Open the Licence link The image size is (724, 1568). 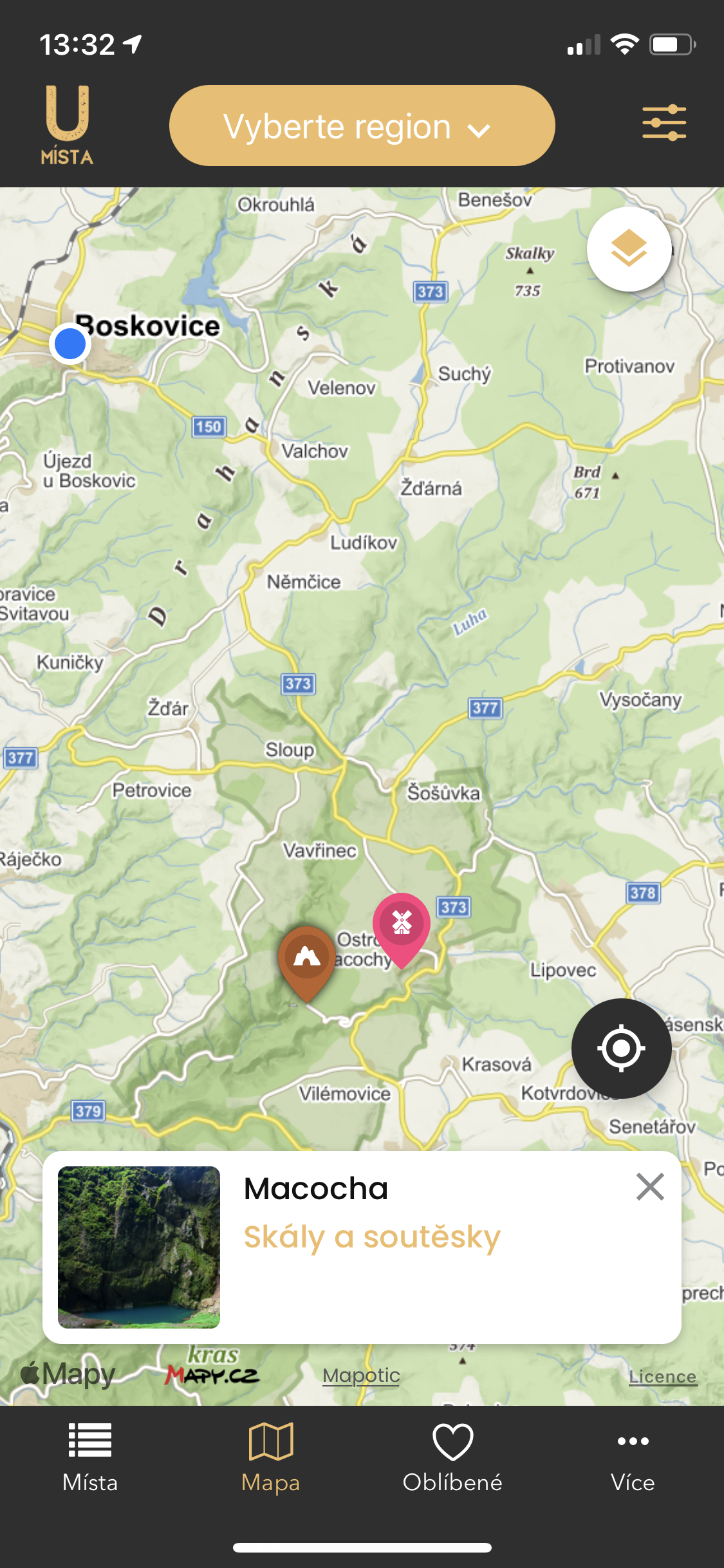tap(663, 1376)
